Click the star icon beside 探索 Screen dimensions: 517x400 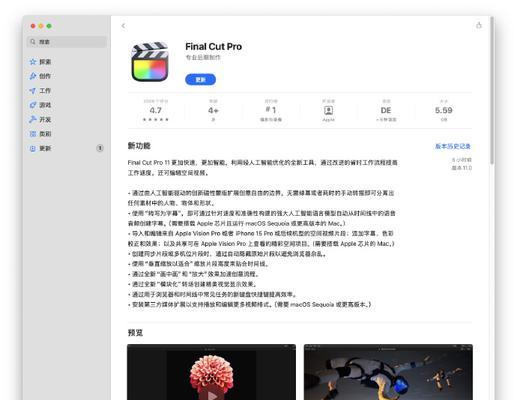[x=33, y=62]
